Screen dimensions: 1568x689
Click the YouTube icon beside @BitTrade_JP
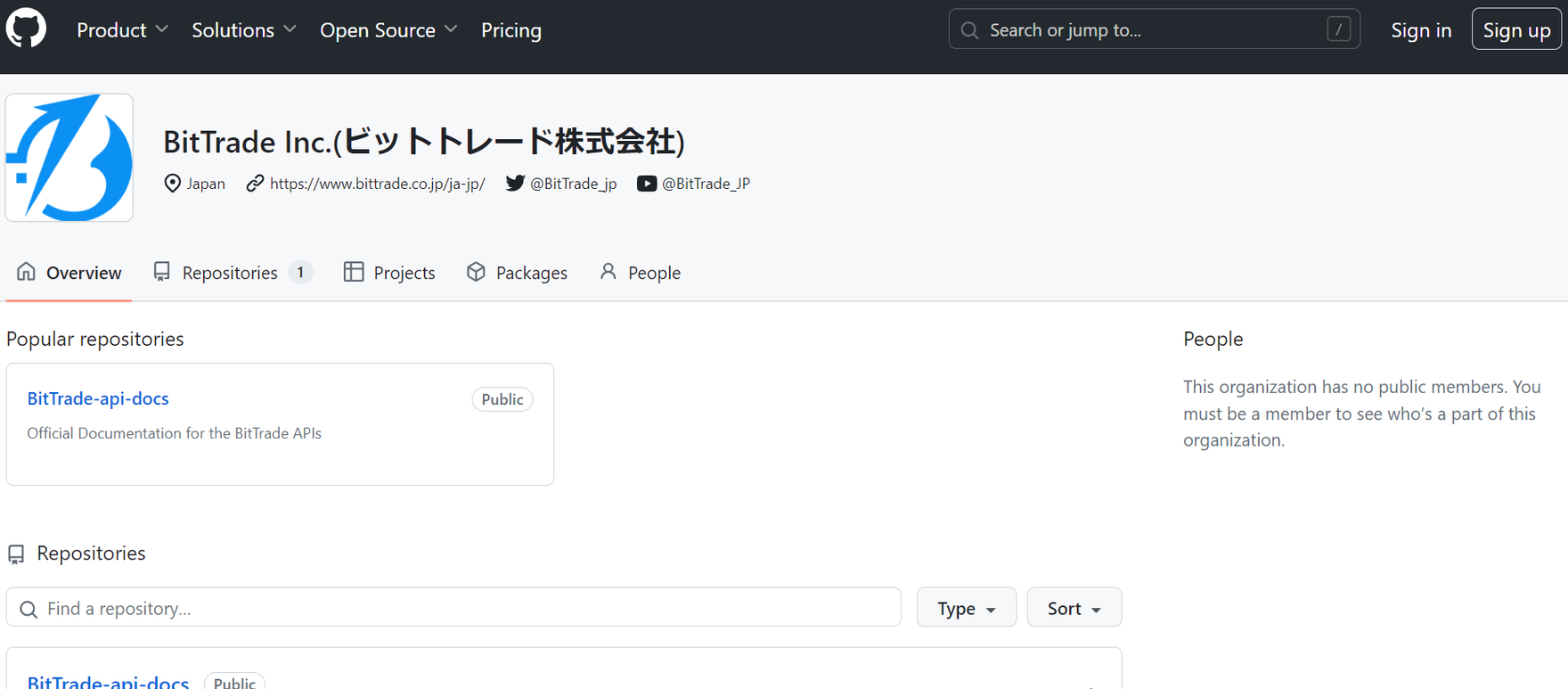(x=647, y=184)
